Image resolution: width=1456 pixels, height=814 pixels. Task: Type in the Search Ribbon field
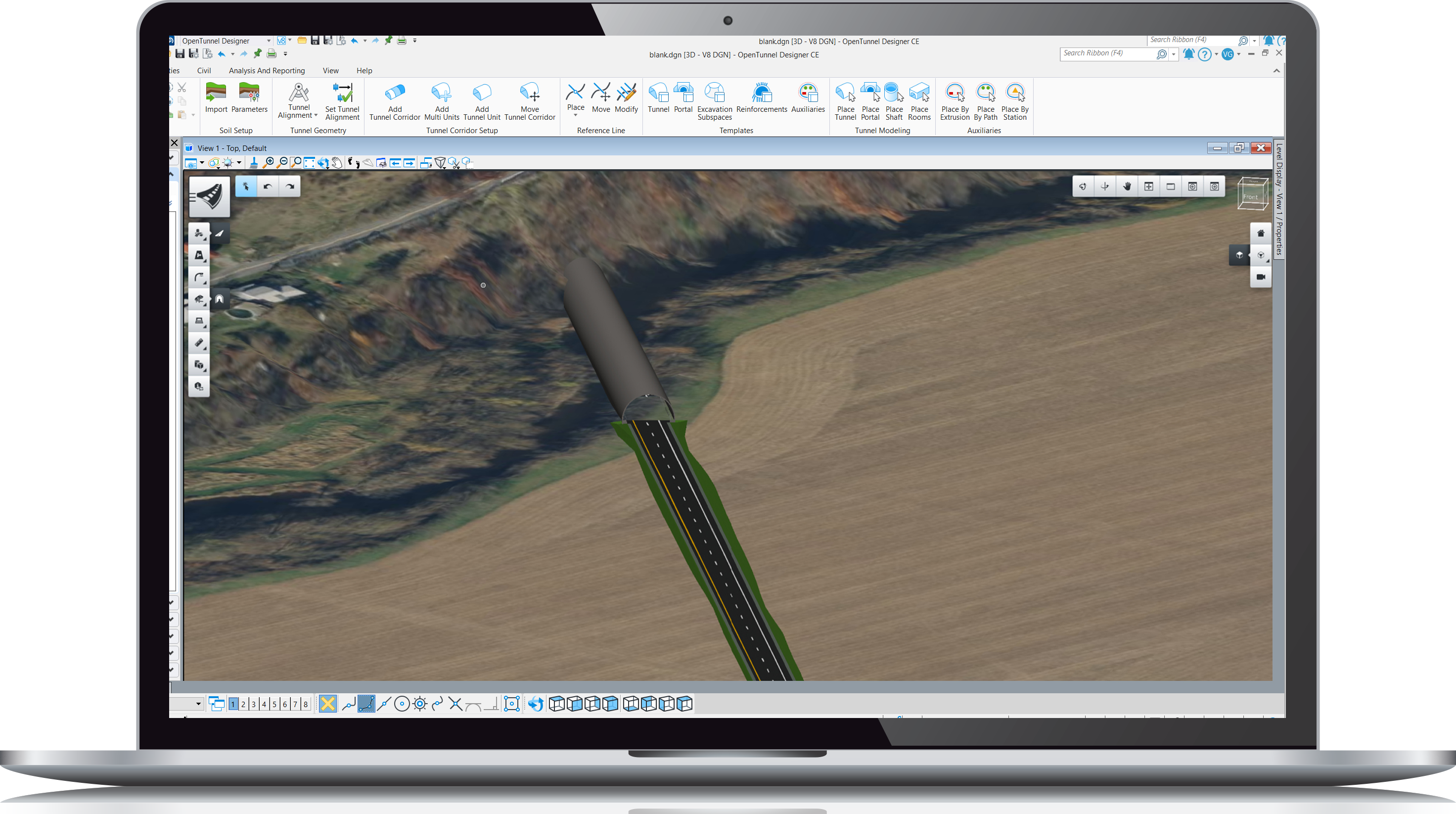pyautogui.click(x=1111, y=54)
